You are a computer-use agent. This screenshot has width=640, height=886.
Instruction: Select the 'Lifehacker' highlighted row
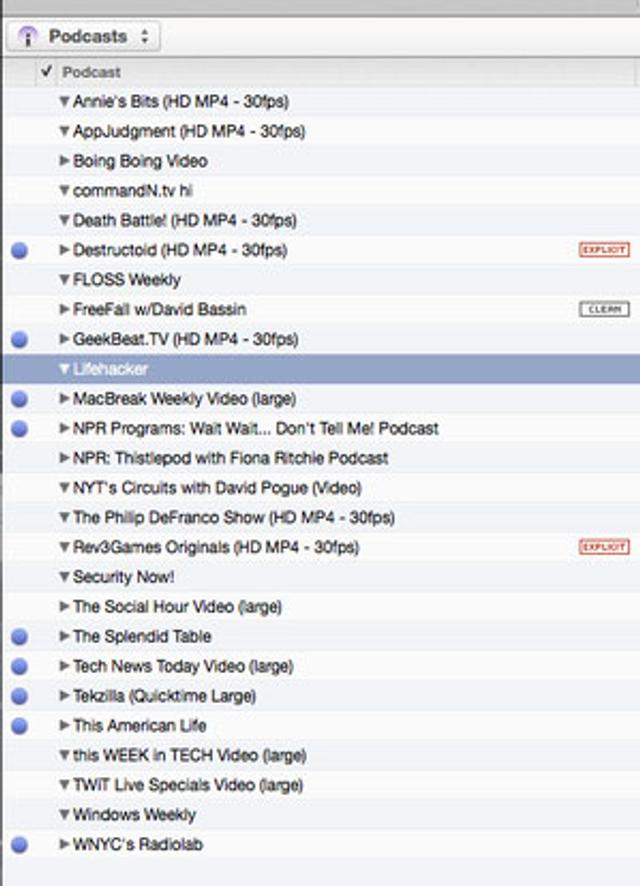[x=321, y=369]
